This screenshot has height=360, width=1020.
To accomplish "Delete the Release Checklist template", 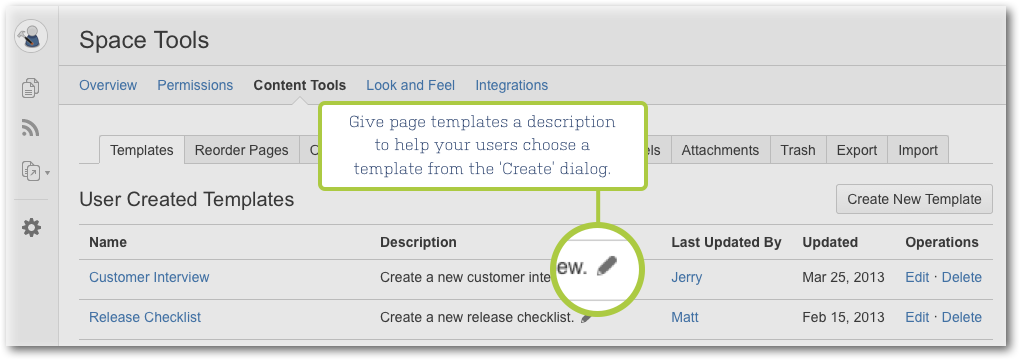I will [x=961, y=317].
